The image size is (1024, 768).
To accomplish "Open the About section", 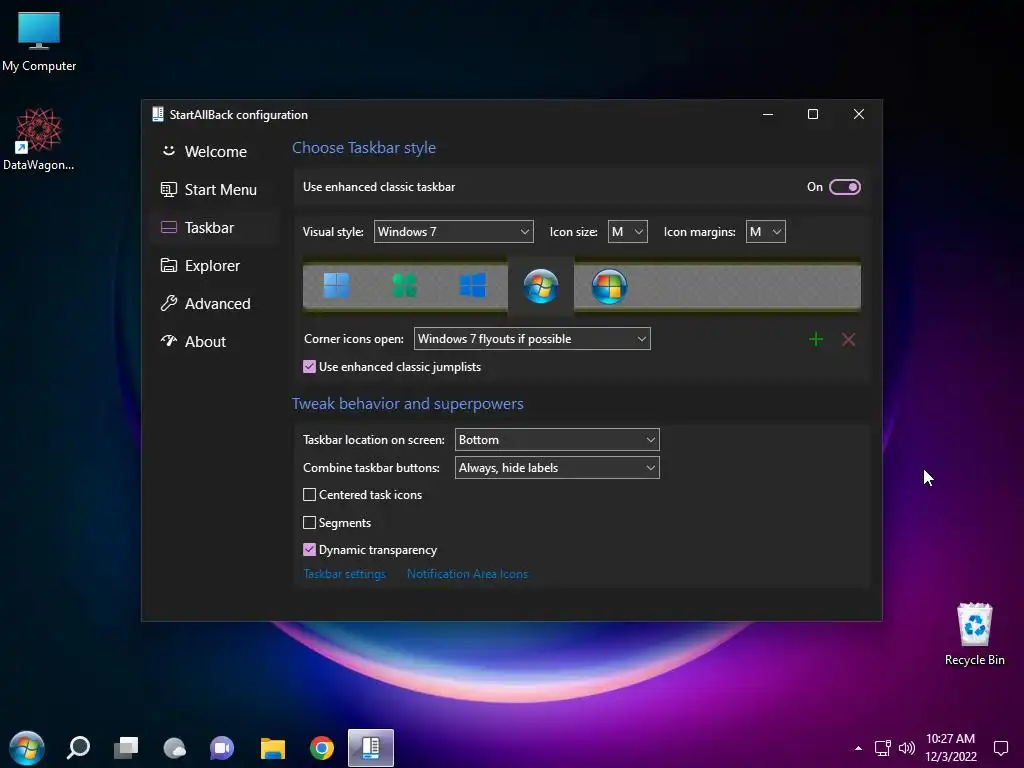I will (215, 341).
